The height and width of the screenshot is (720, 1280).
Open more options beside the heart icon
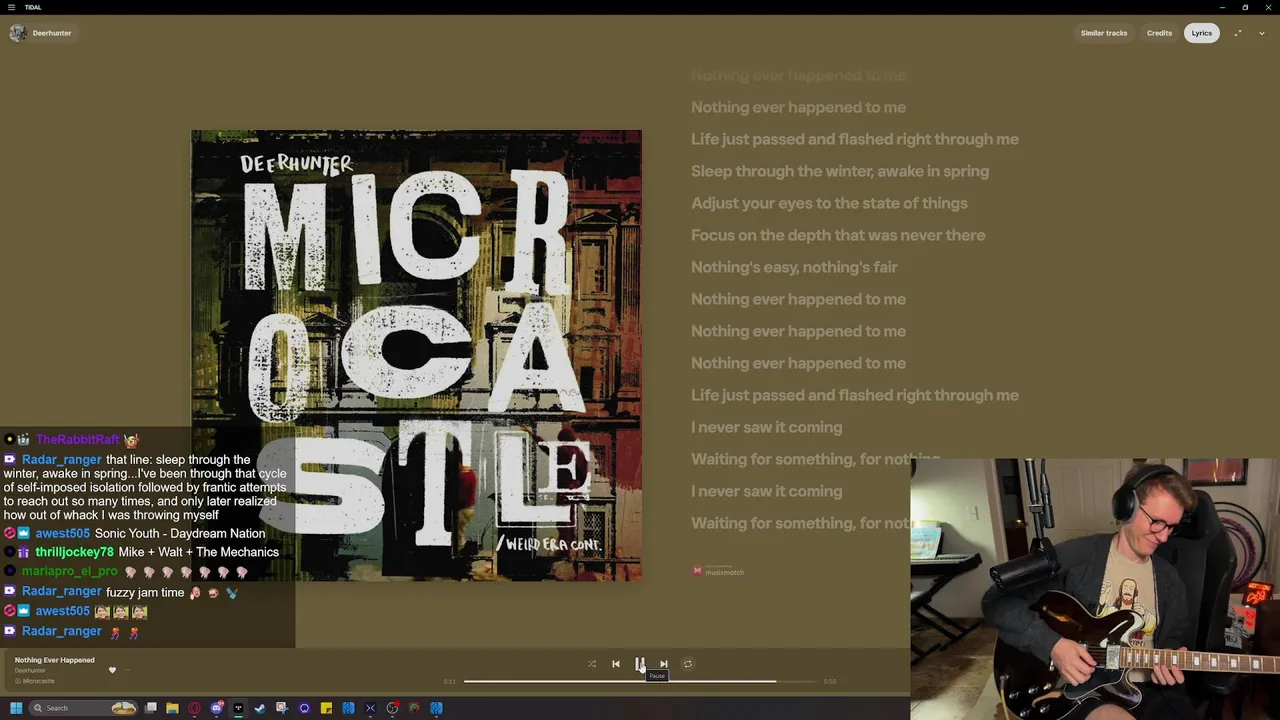(x=127, y=670)
